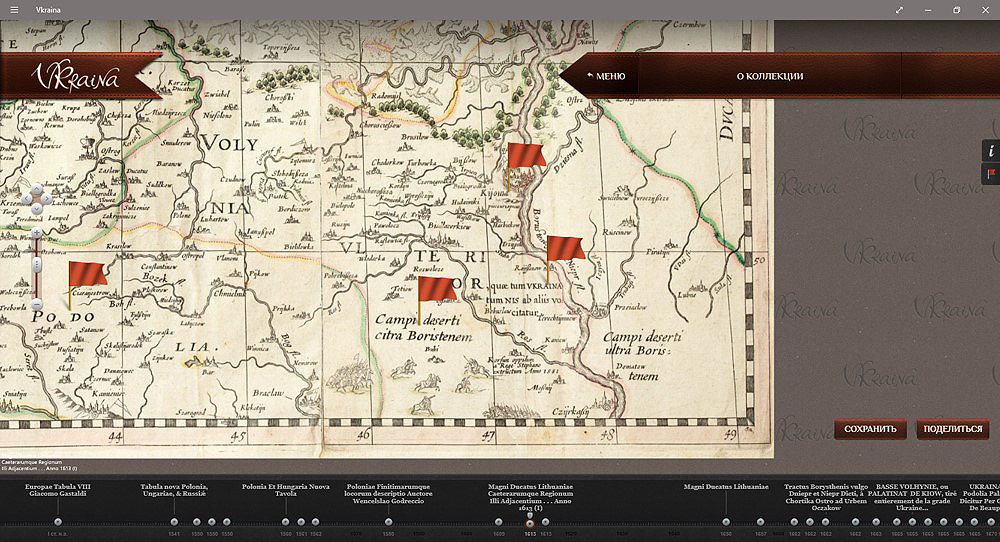Open the info panel with the i icon
Image resolution: width=1000 pixels, height=542 pixels.
click(x=990, y=150)
